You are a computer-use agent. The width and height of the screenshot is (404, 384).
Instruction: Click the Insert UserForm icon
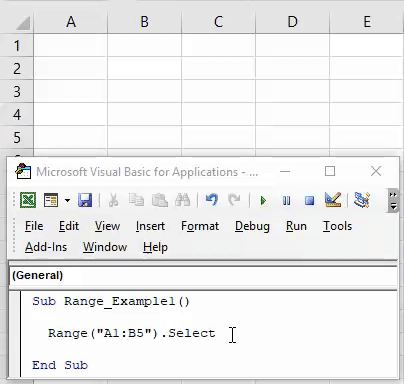click(51, 200)
